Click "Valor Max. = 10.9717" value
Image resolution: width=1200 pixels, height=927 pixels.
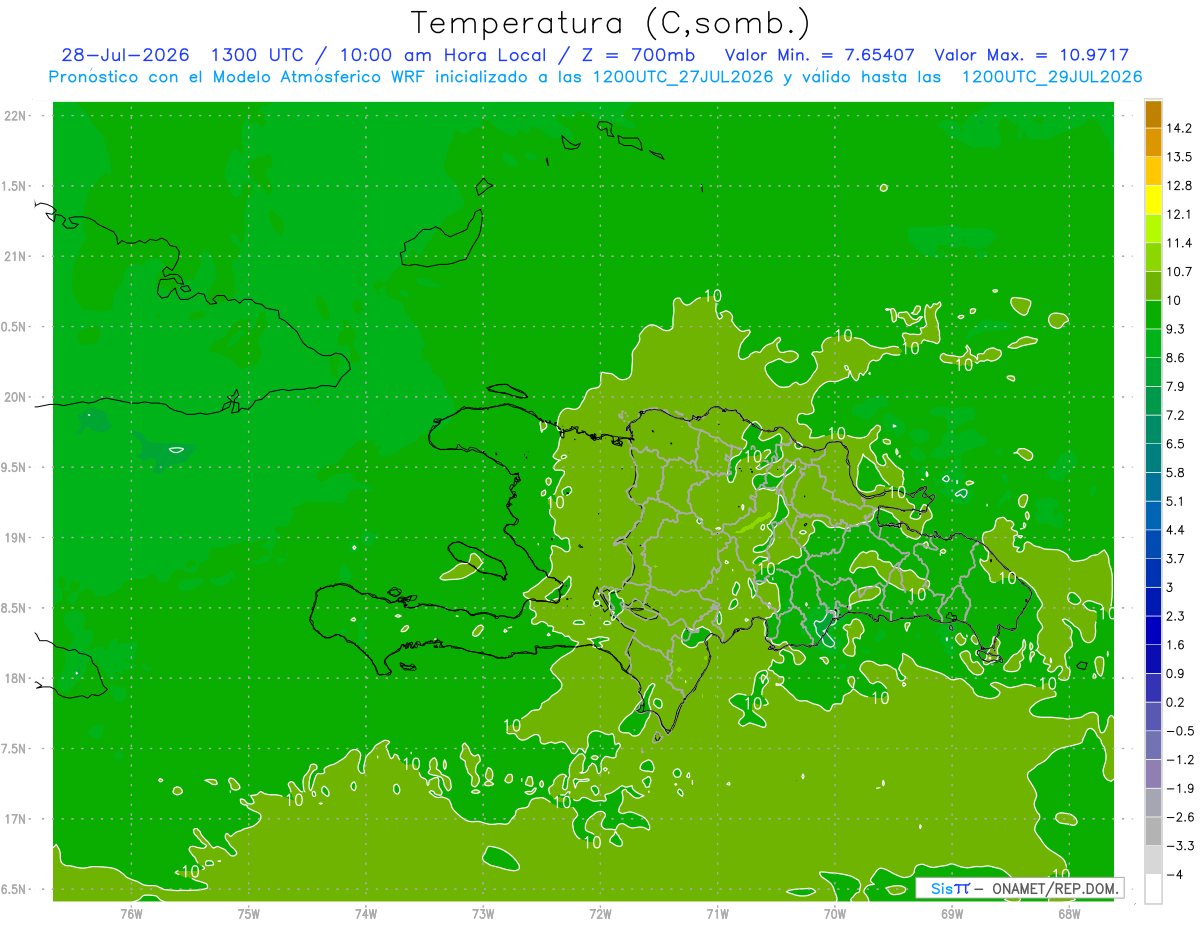pyautogui.click(x=1031, y=55)
